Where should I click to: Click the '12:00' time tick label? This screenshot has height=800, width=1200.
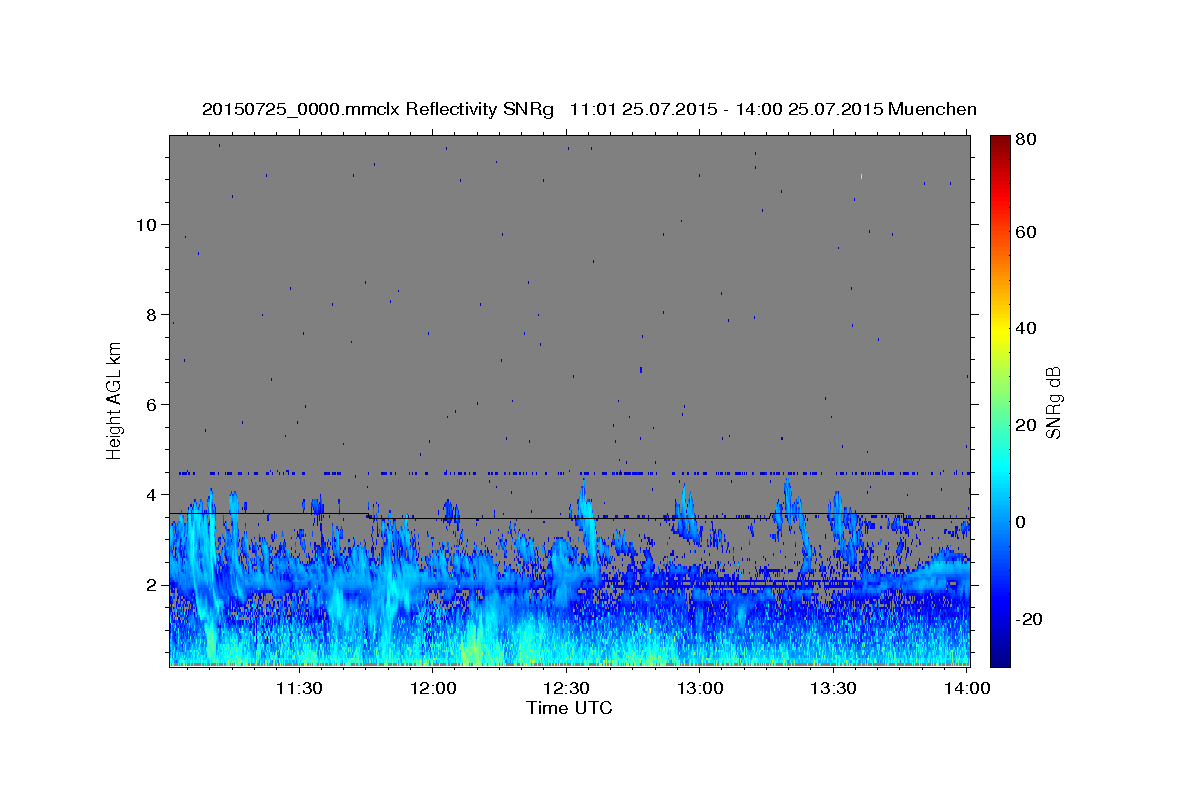434,688
